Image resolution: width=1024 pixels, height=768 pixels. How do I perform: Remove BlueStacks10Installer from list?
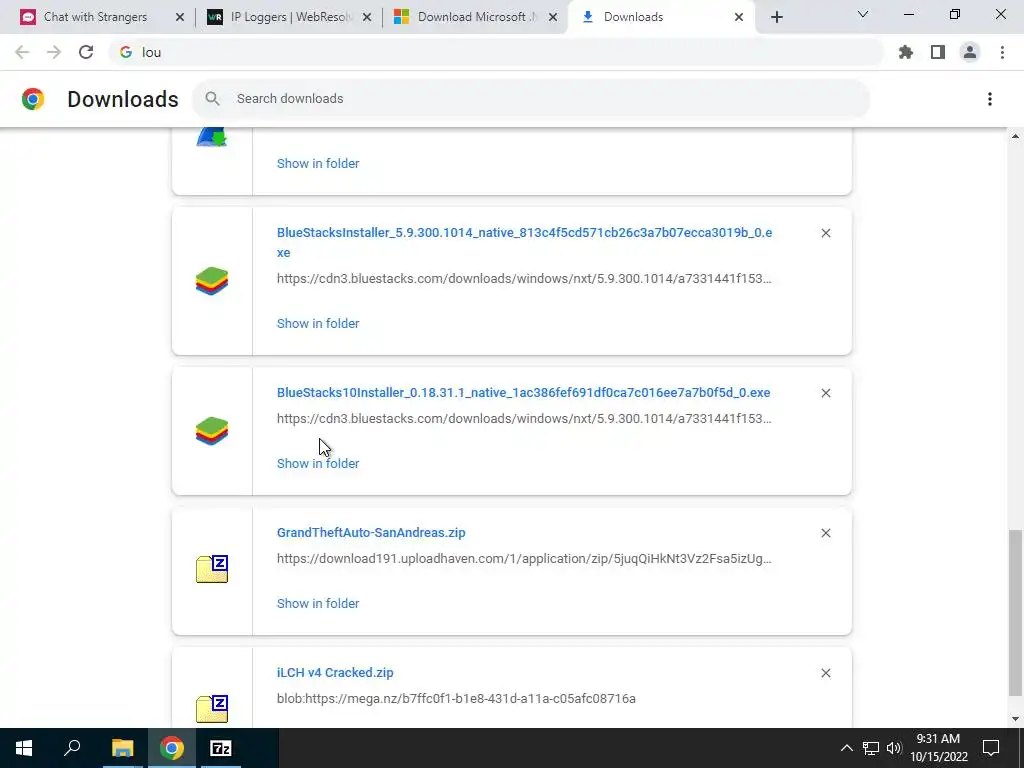[x=825, y=393]
